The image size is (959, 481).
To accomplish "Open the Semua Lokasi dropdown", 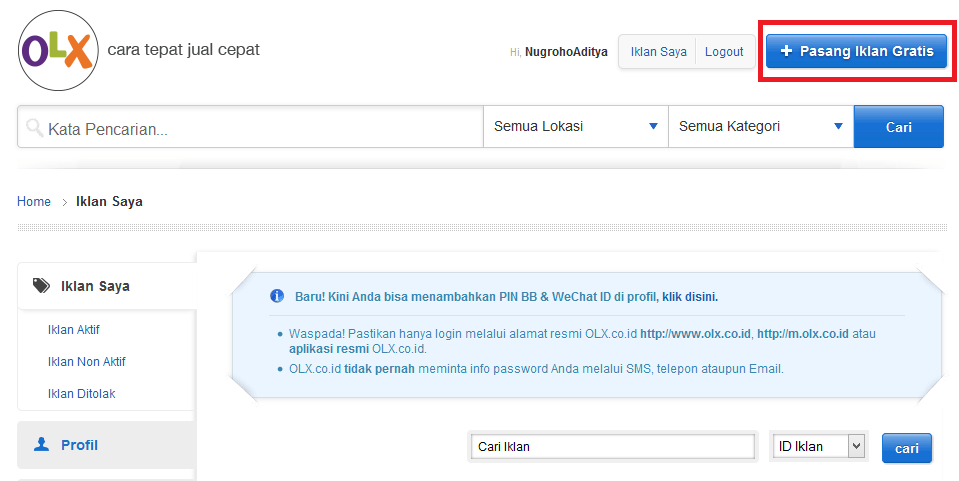I will tap(576, 127).
